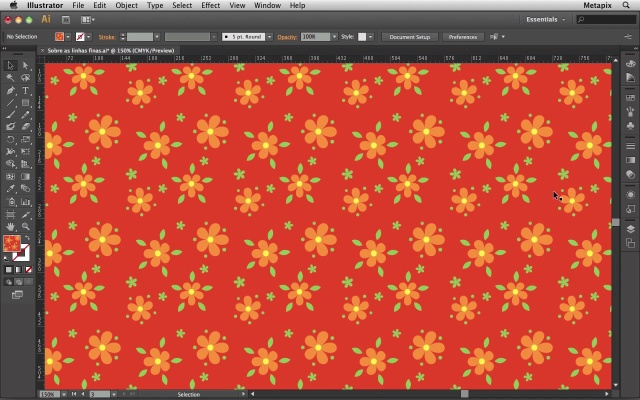Open zoom level dropdown in status bar
This screenshot has width=640, height=400.
pos(64,394)
